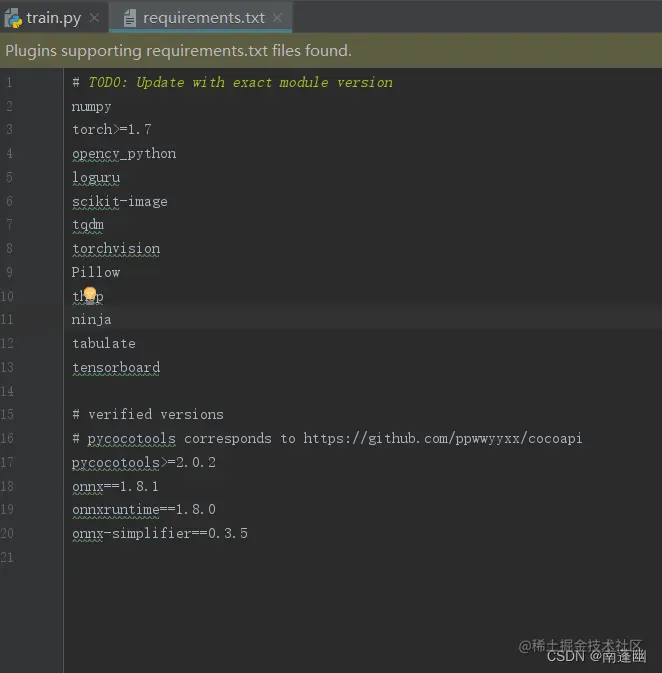Click the tqdm entry
This screenshot has height=673, width=662.
point(88,225)
